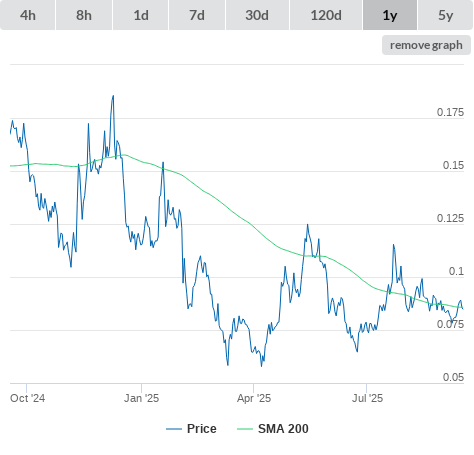This screenshot has width=474, height=455.
Task: Select the 120d range tab
Action: tap(326, 15)
